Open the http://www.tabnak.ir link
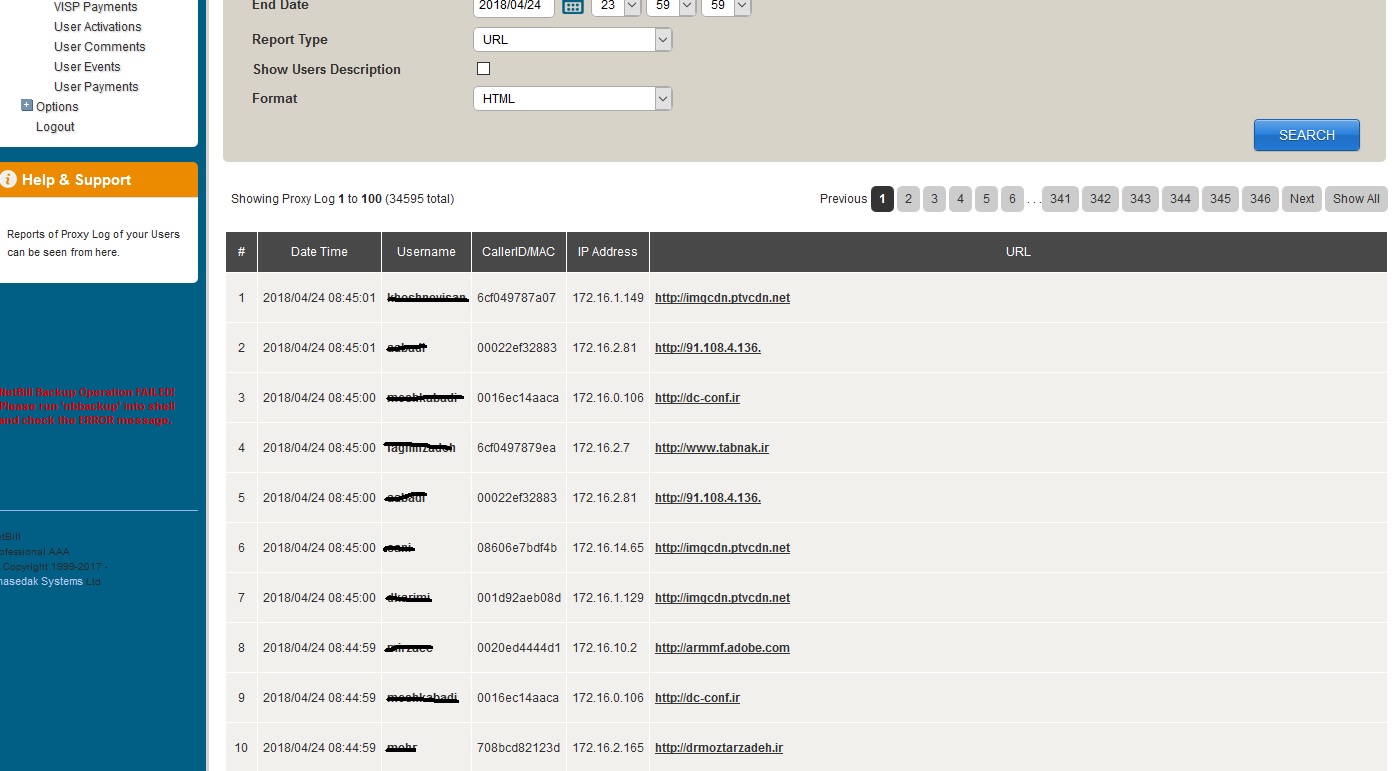This screenshot has height=771, width=1396. click(x=712, y=448)
